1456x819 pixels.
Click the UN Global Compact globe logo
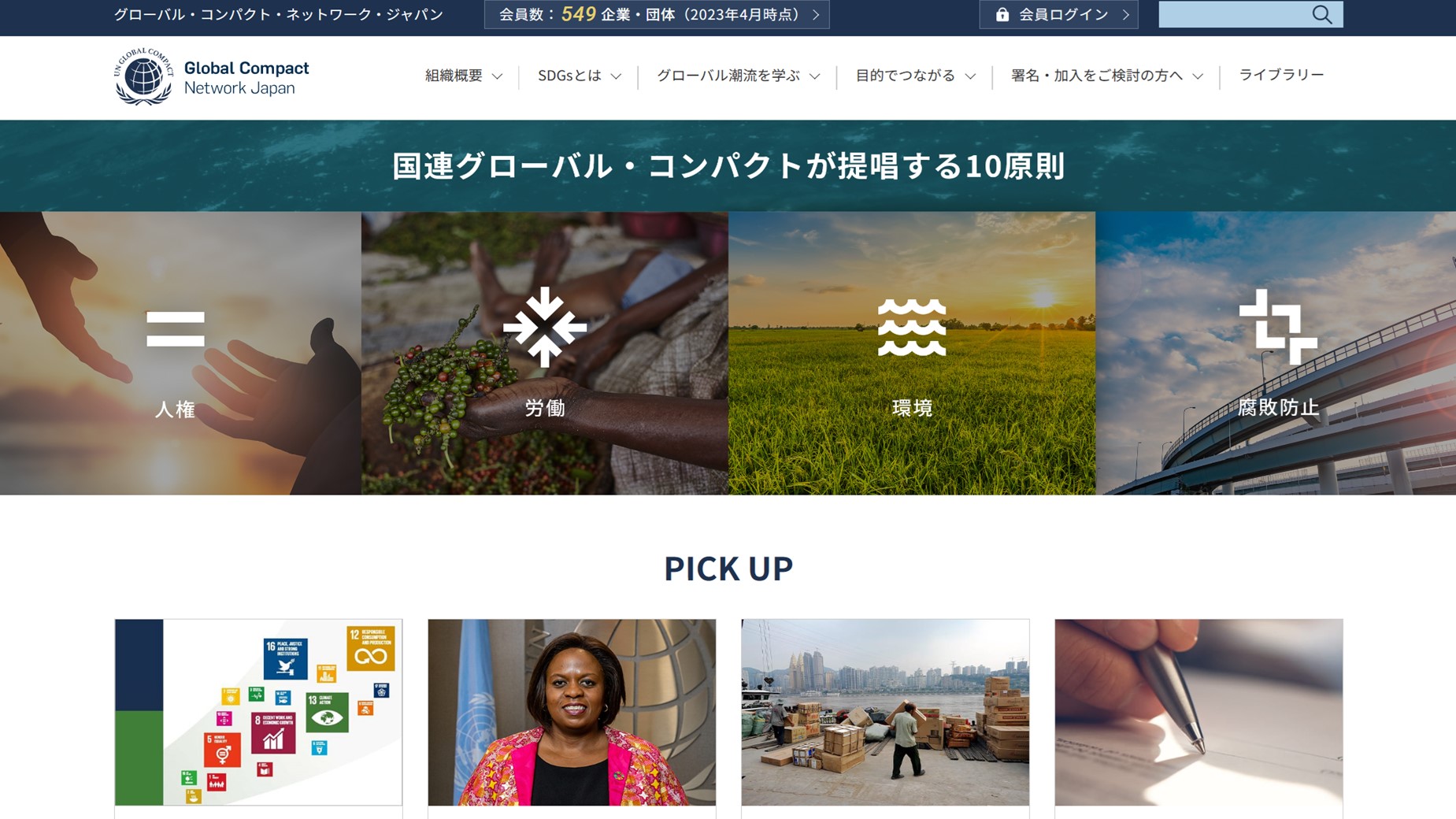(143, 76)
